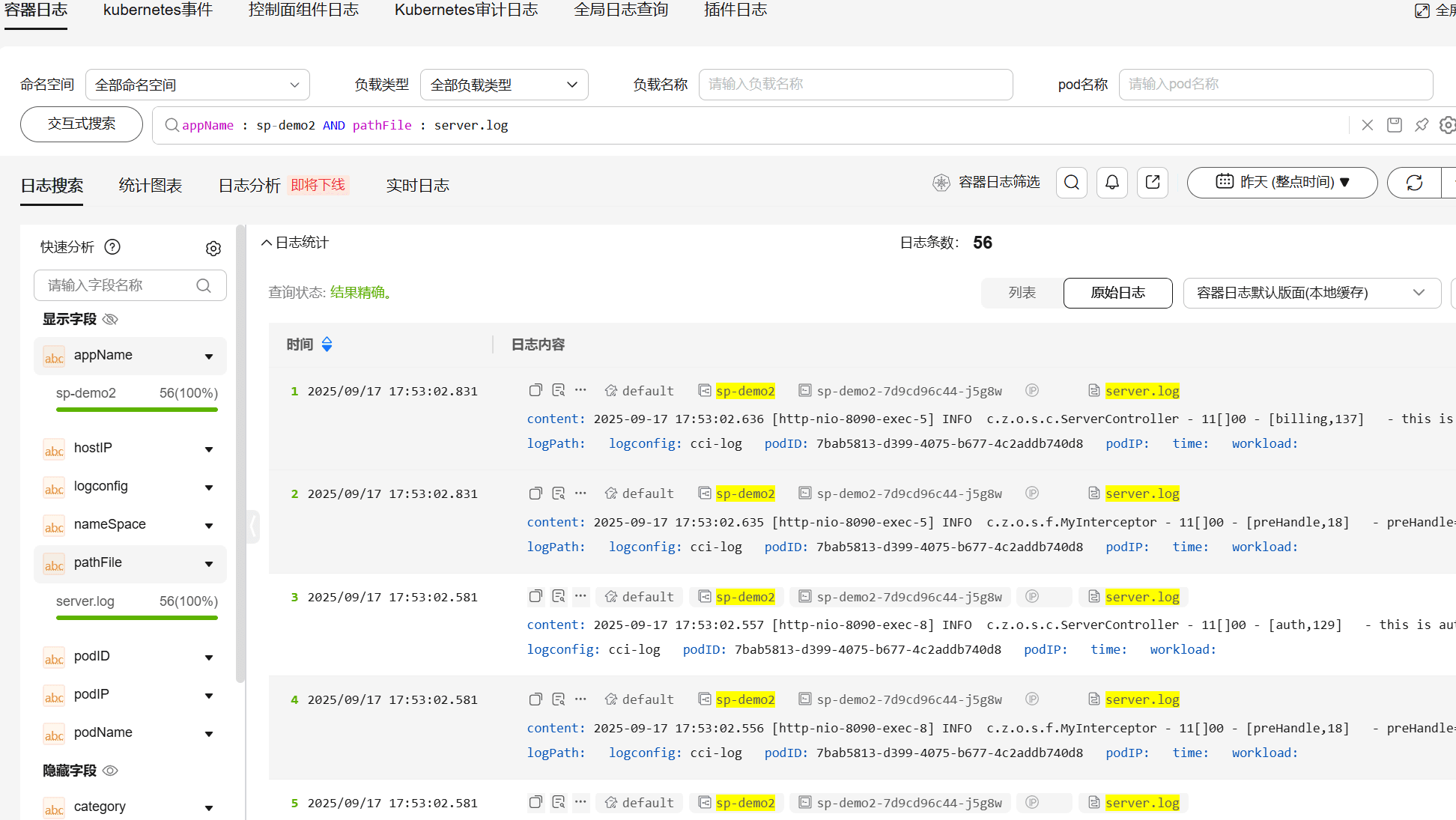Switch view to 列表 list mode
Screen dimensions: 1456x820
coord(1022,293)
